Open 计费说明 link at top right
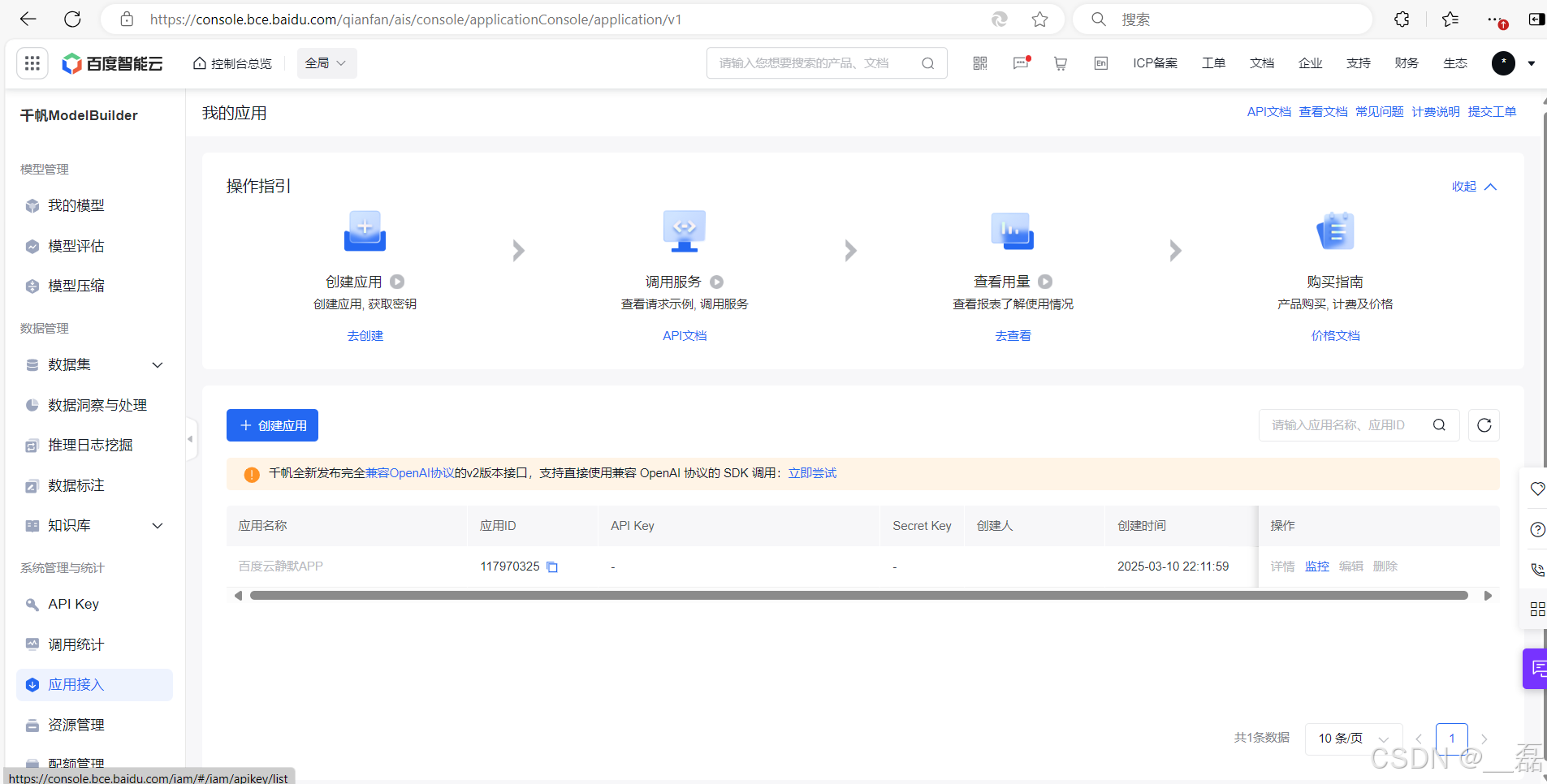The width and height of the screenshot is (1547, 784). point(1436,112)
